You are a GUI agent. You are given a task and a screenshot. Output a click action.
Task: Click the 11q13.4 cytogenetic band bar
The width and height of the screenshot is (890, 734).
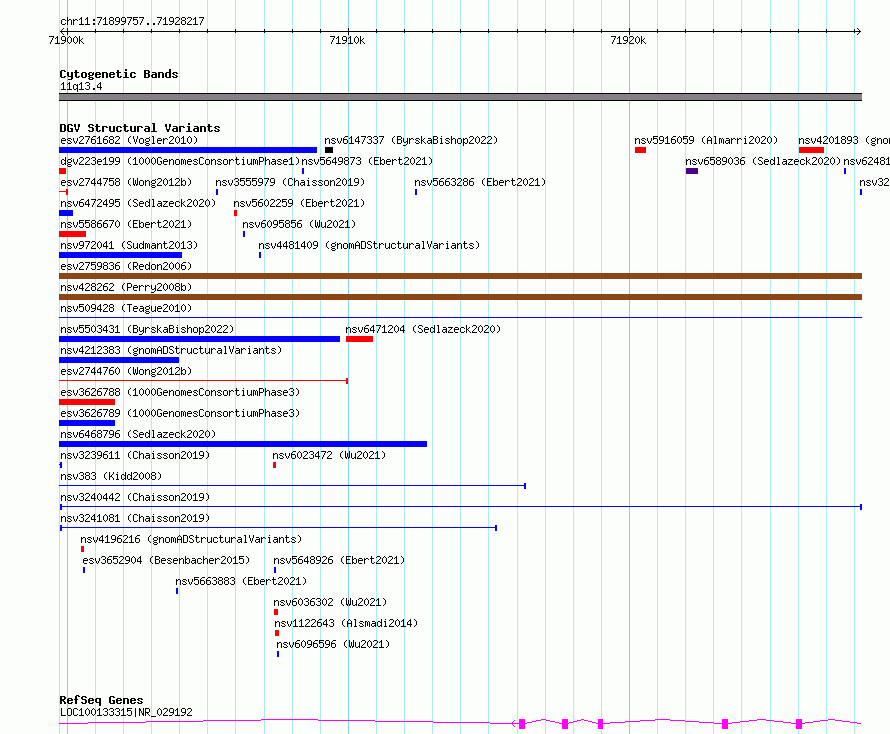tap(460, 97)
